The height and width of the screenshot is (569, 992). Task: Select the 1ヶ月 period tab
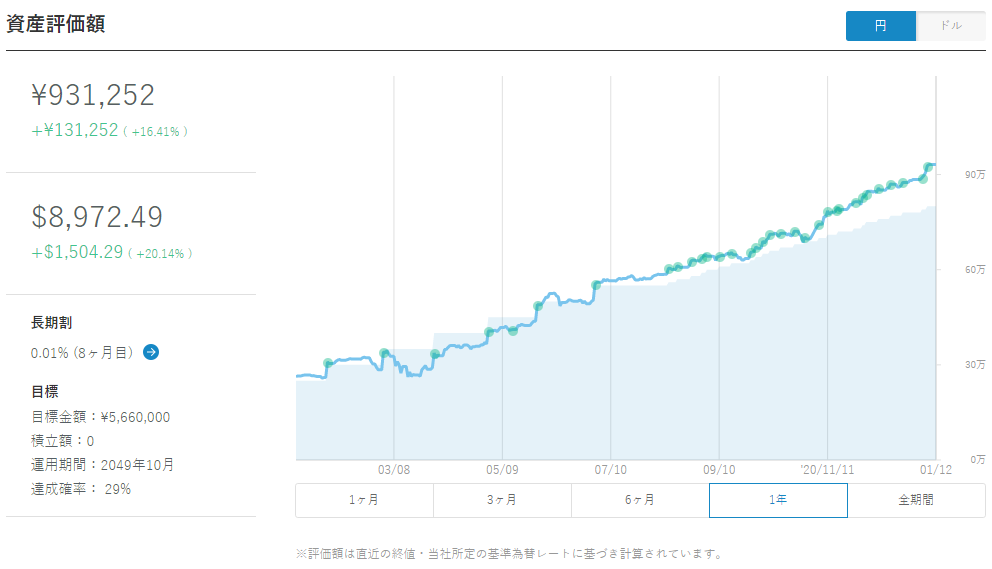click(x=364, y=500)
